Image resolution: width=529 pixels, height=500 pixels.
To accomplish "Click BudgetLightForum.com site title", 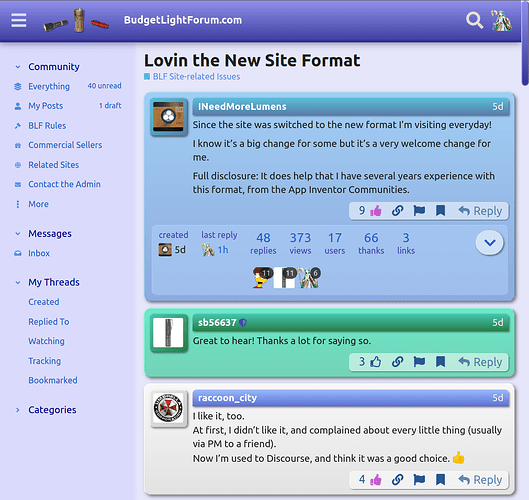I will tap(183, 20).
